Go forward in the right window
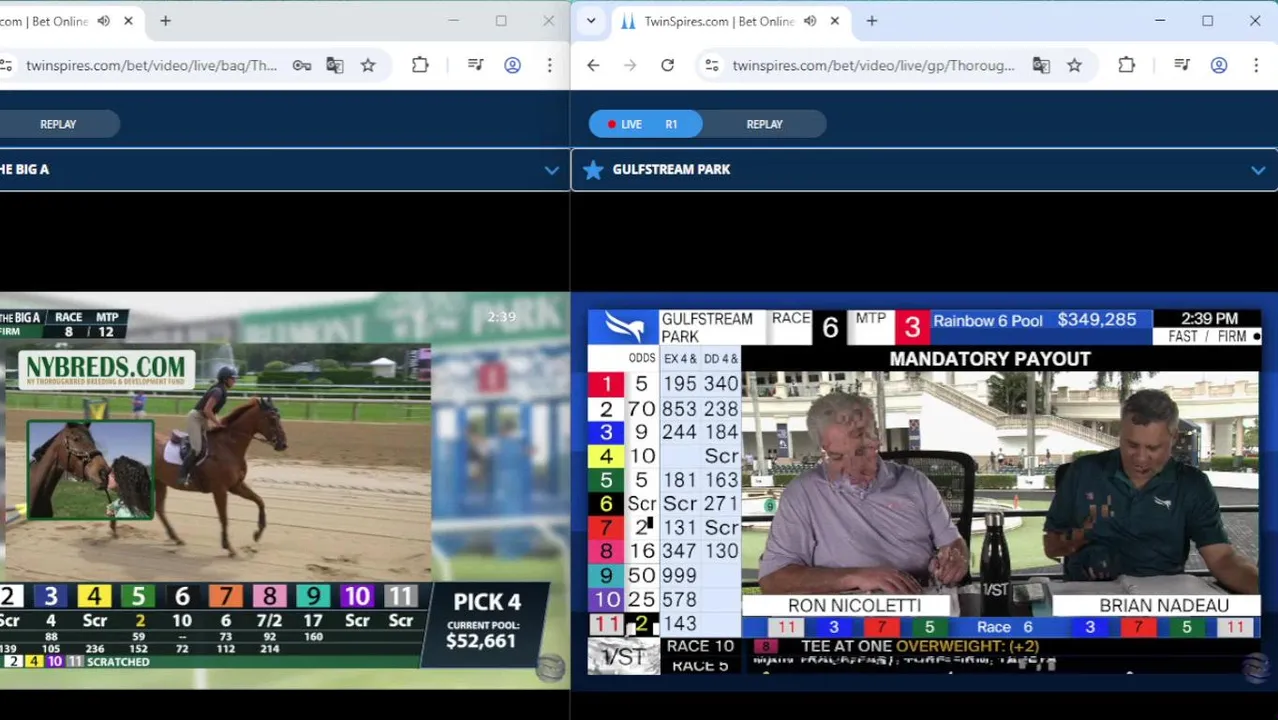The height and width of the screenshot is (720, 1278). click(x=630, y=65)
